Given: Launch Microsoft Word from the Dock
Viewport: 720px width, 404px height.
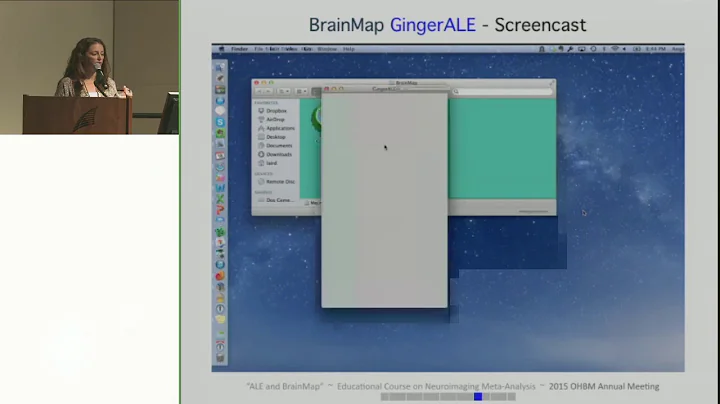Looking at the screenshot, I should click(x=220, y=188).
